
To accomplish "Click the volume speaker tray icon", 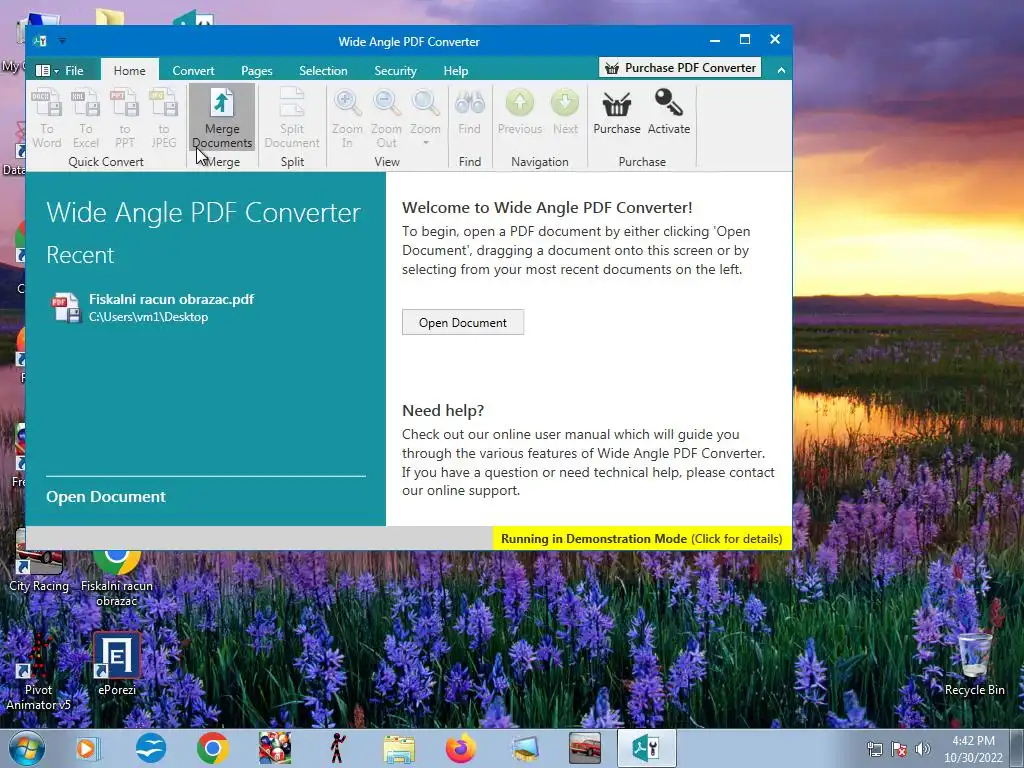I will tap(923, 749).
